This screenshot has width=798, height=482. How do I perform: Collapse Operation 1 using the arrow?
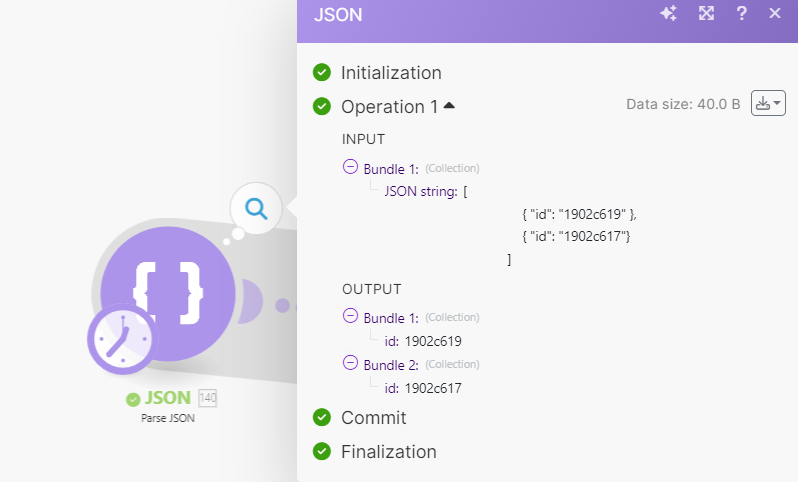449,105
